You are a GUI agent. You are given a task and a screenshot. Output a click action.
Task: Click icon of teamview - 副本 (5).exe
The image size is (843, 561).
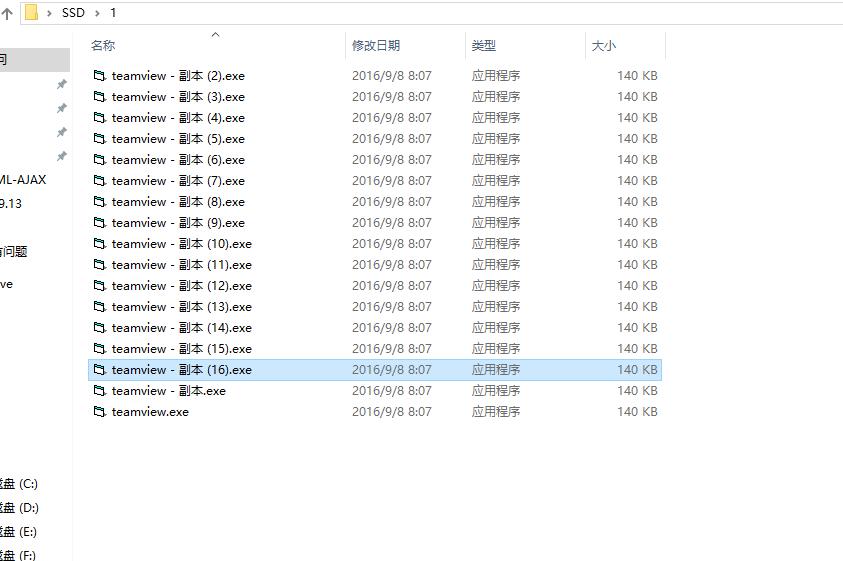(x=99, y=139)
